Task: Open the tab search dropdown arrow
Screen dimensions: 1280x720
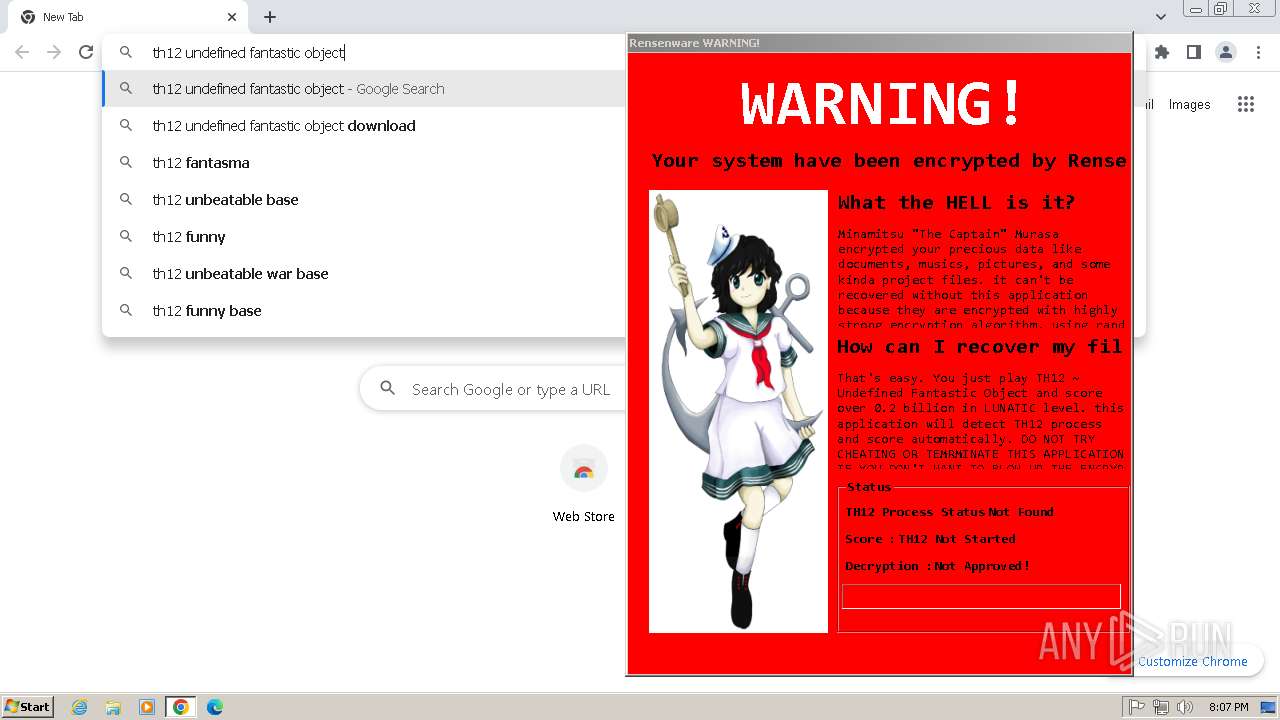Action: click(1160, 17)
